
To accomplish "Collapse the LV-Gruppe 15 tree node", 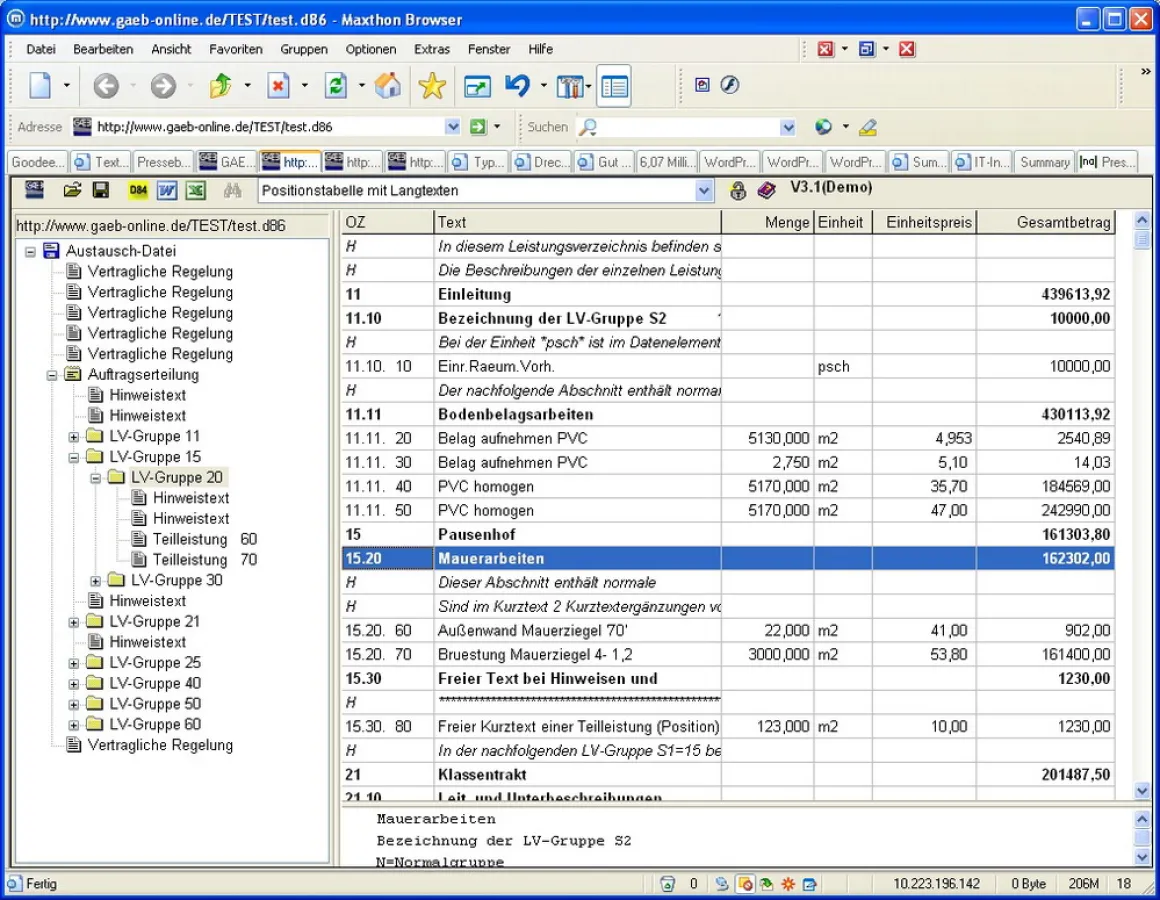I will pyautogui.click(x=74, y=457).
